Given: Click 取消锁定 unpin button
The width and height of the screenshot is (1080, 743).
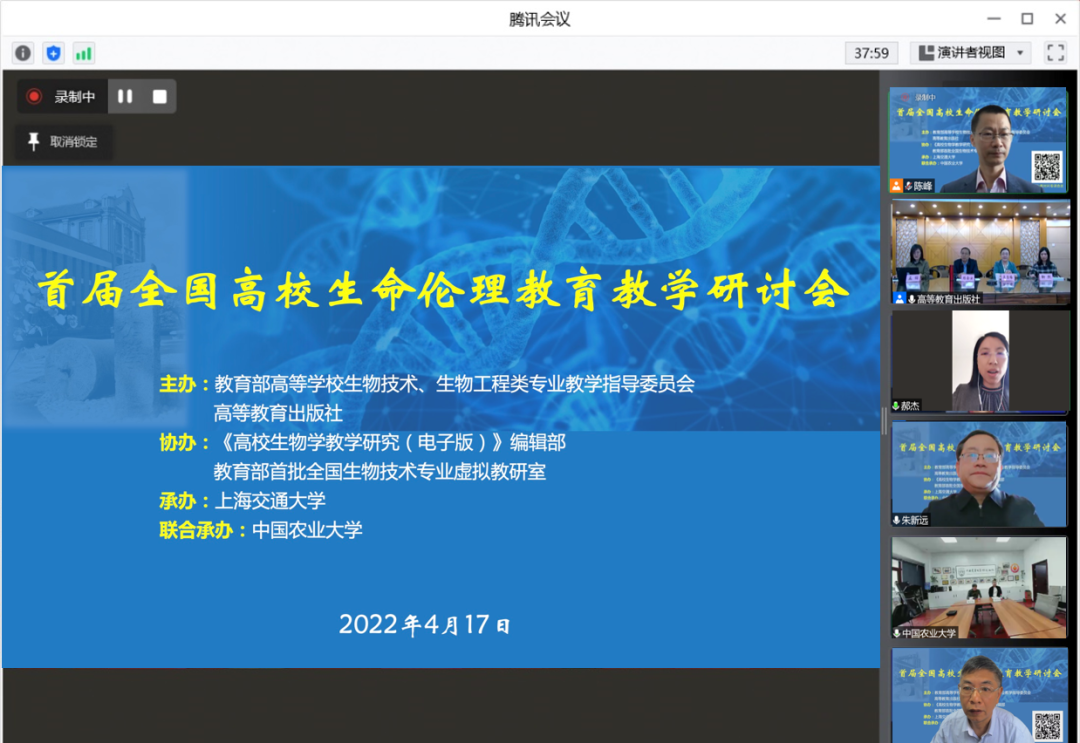Looking at the screenshot, I should 64,142.
